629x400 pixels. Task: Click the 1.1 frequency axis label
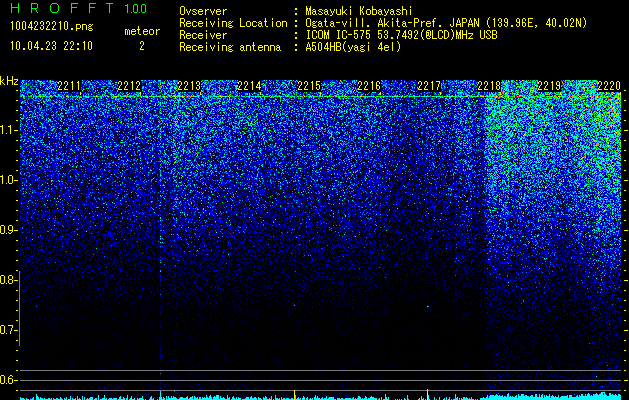pos(9,130)
